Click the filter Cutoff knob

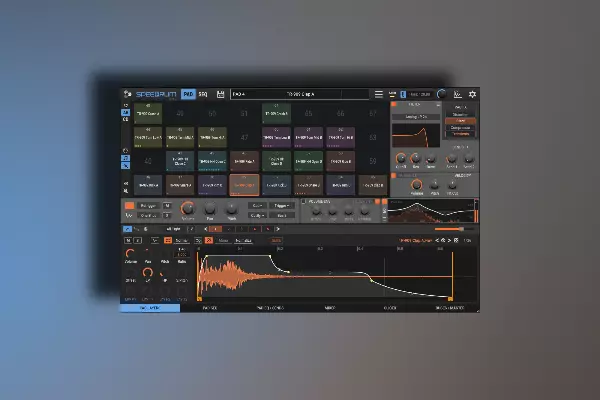click(401, 158)
